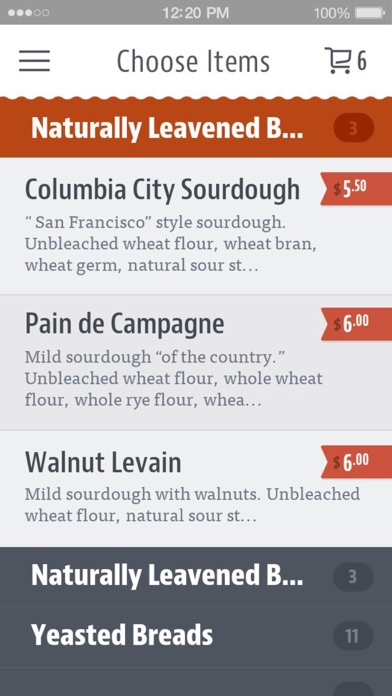The height and width of the screenshot is (696, 392).
Task: Select the Pain de Campagne title
Action: 124,324
